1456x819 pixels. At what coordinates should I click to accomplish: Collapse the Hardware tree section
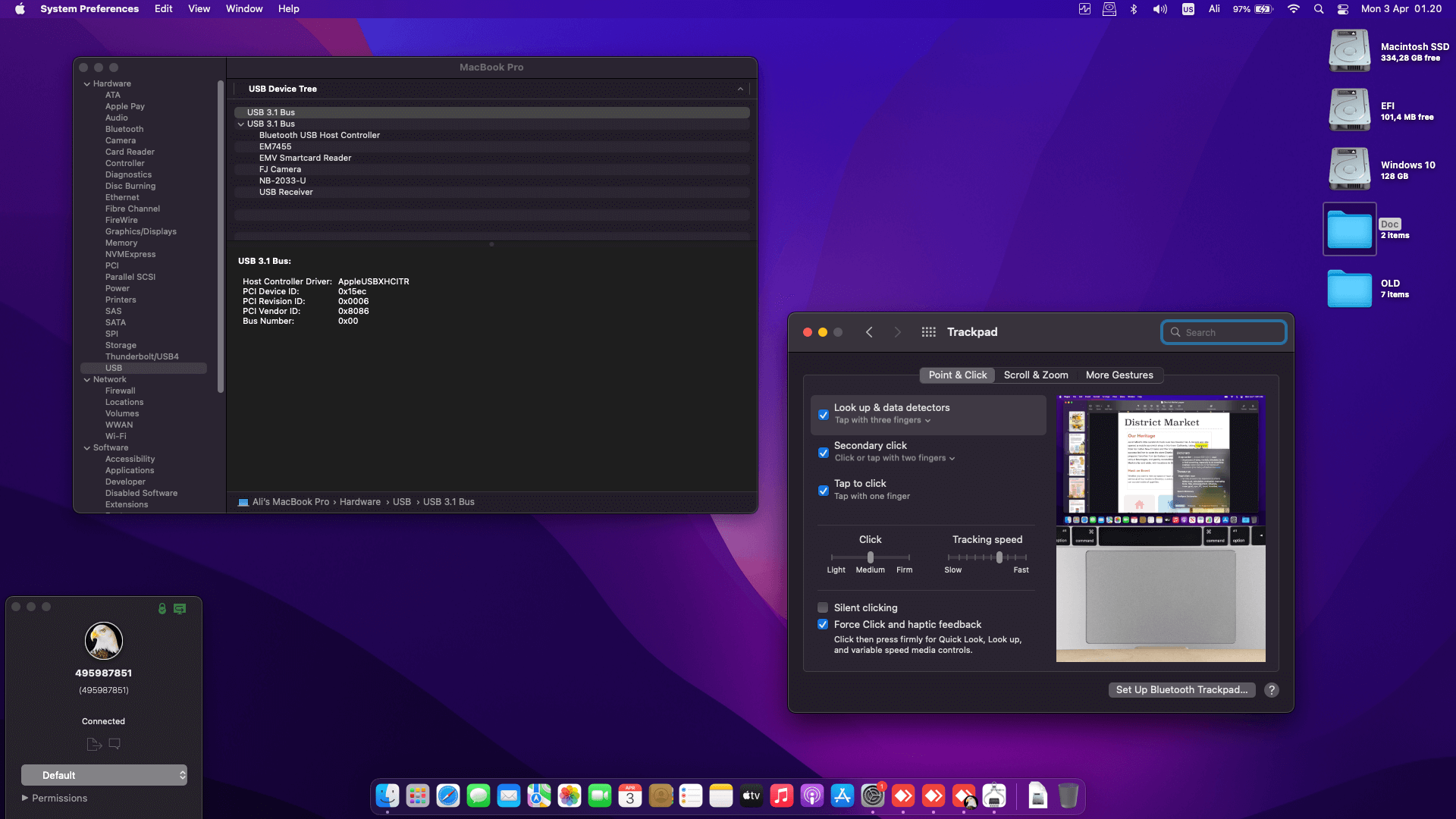point(86,84)
